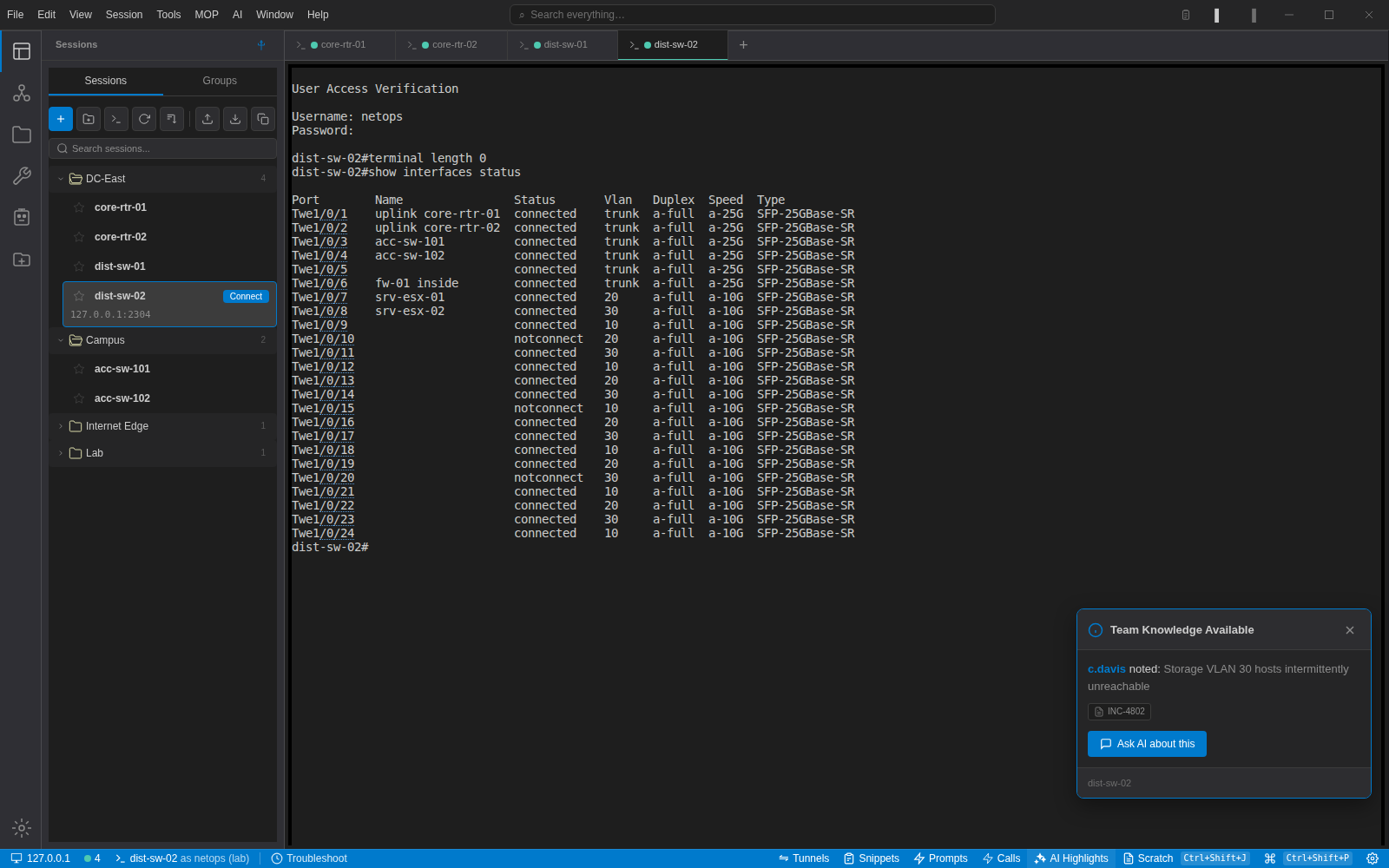The height and width of the screenshot is (868, 1389).
Task: Star the dist-sw-01 session
Action: coord(79,266)
